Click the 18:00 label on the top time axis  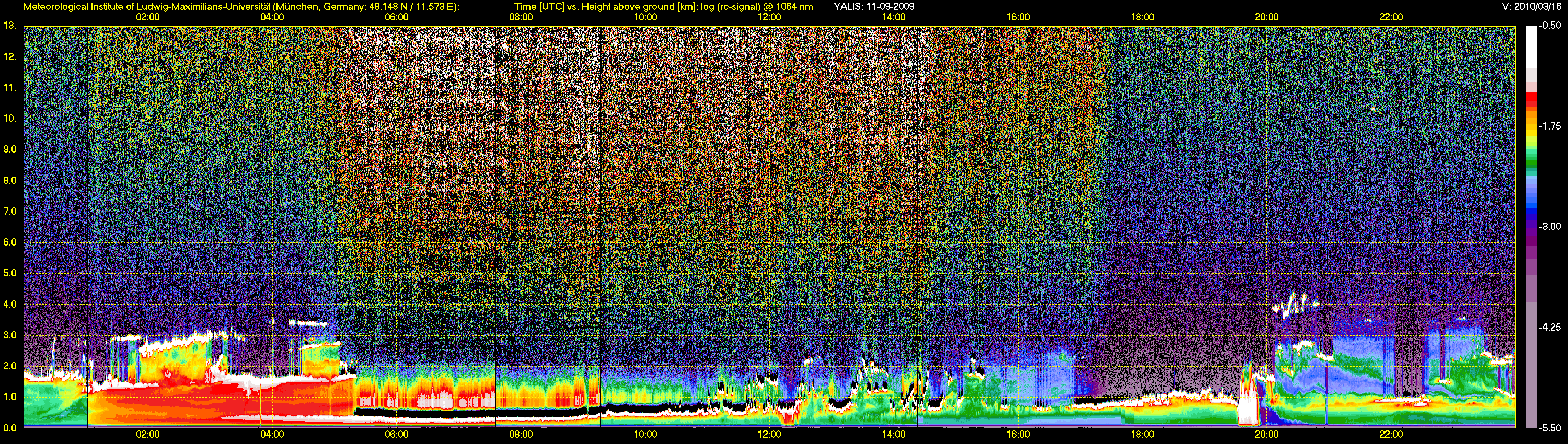(1143, 17)
